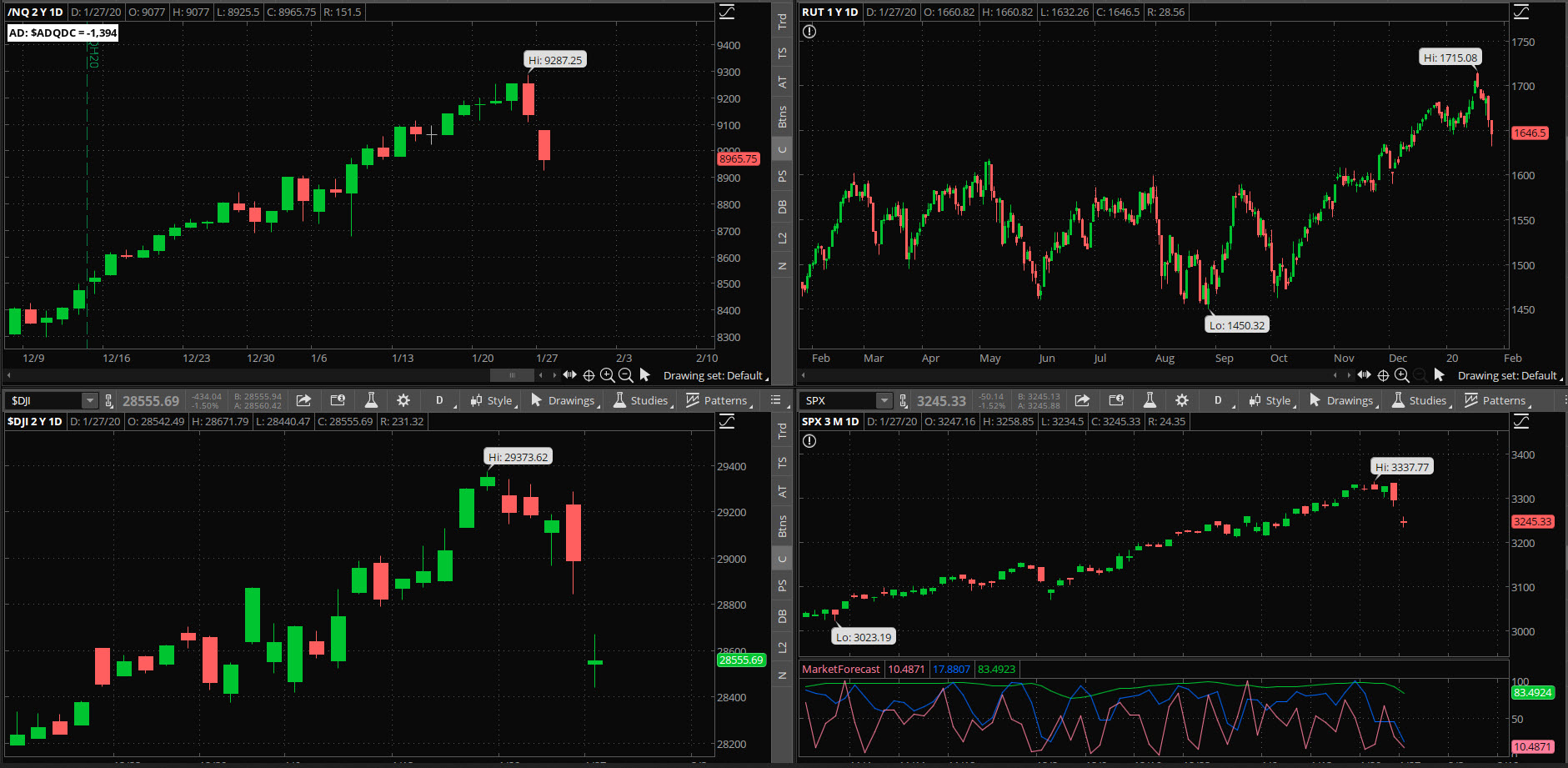The width and height of the screenshot is (1568, 768).
Task: Open chart settings gear in $DJI toolbar
Action: click(x=403, y=400)
